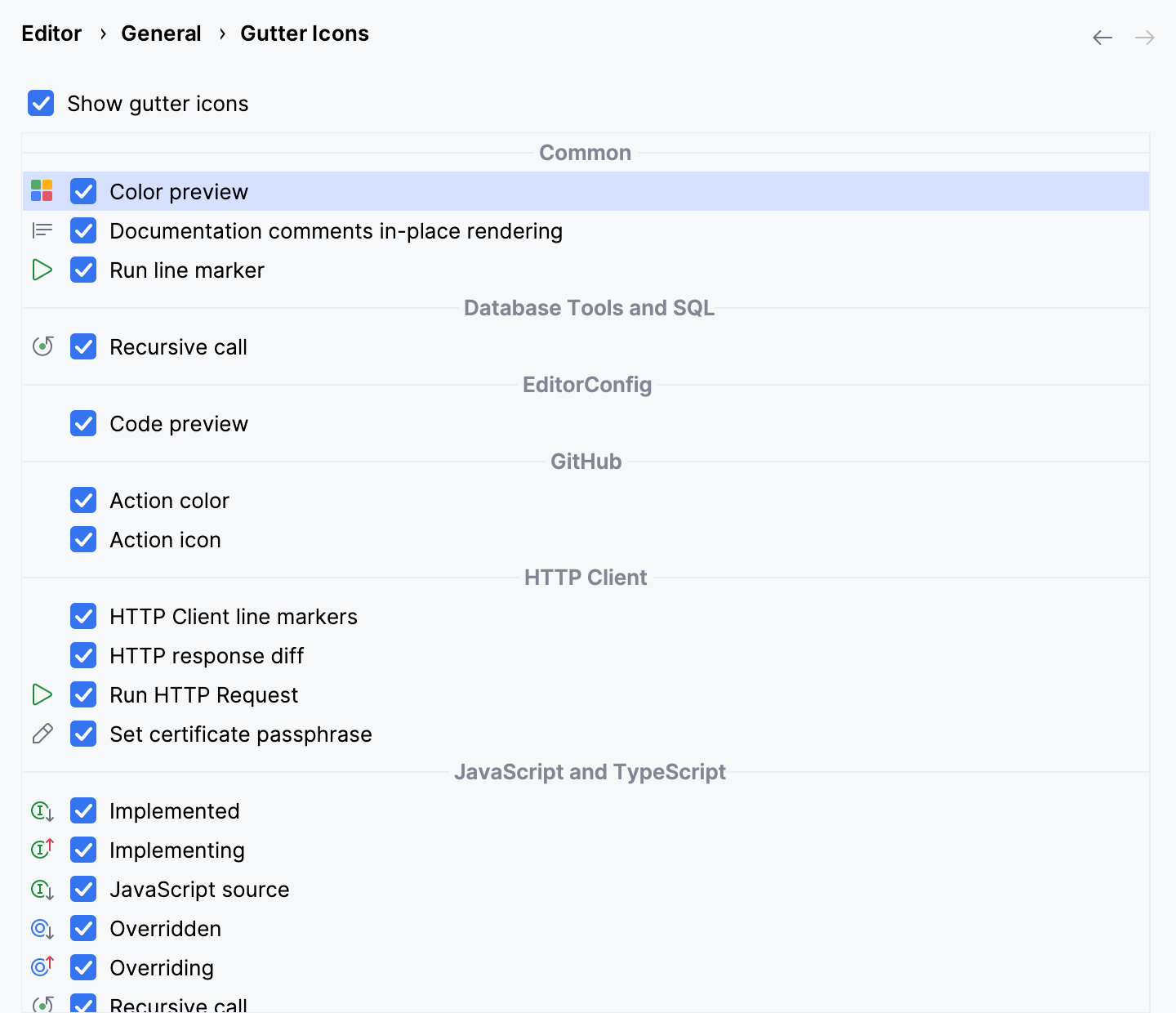The image size is (1176, 1013).
Task: Click the back navigation arrow
Action: 1102,37
